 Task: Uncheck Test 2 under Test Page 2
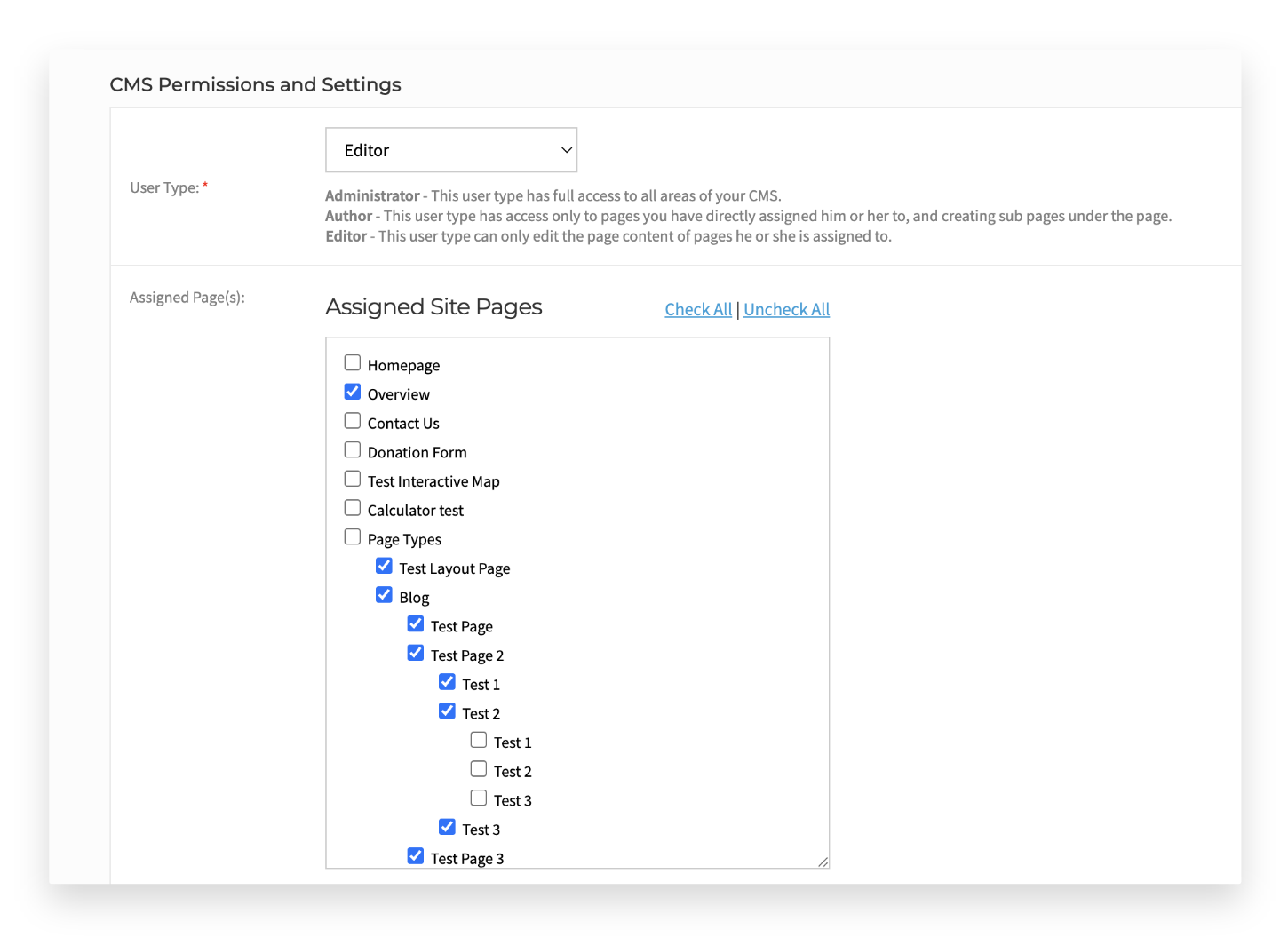point(447,710)
